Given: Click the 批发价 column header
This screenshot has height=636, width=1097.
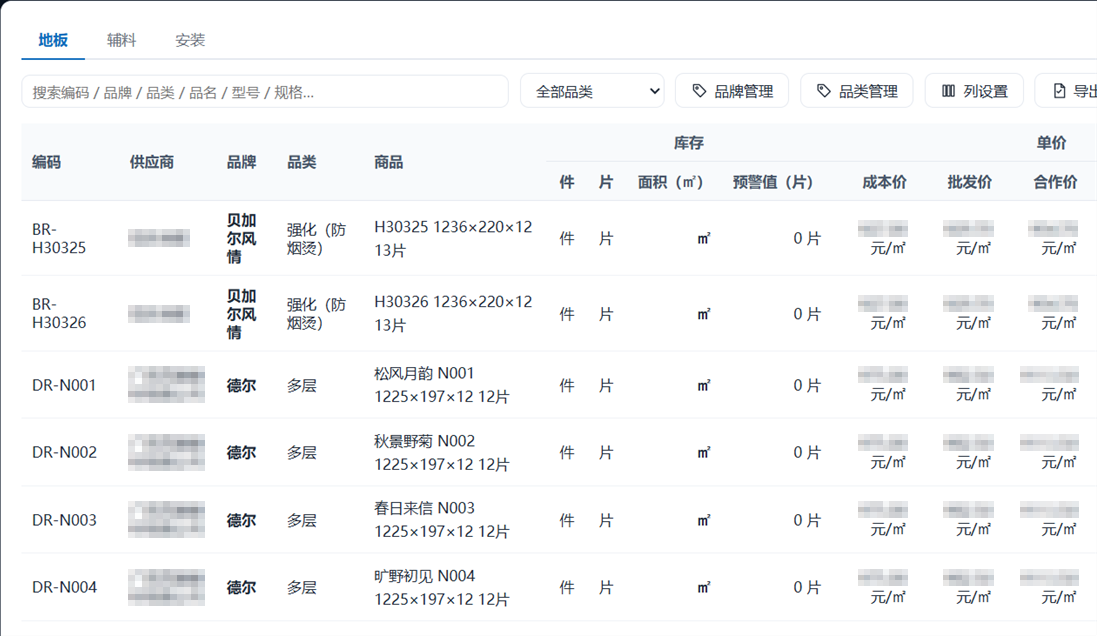Looking at the screenshot, I should pyautogui.click(x=970, y=183).
